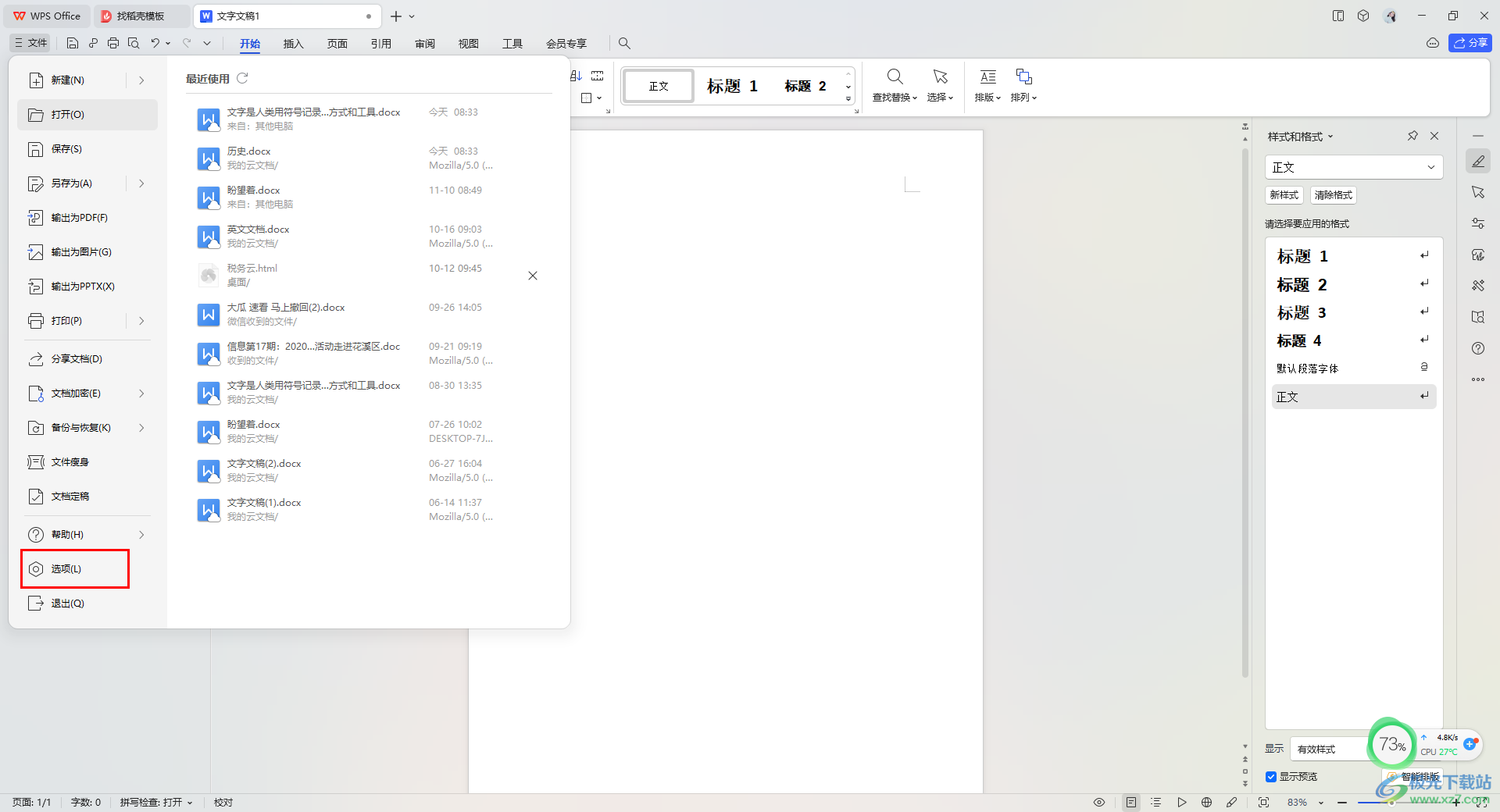Toggle the 显示预览 checkbox

tap(1271, 777)
